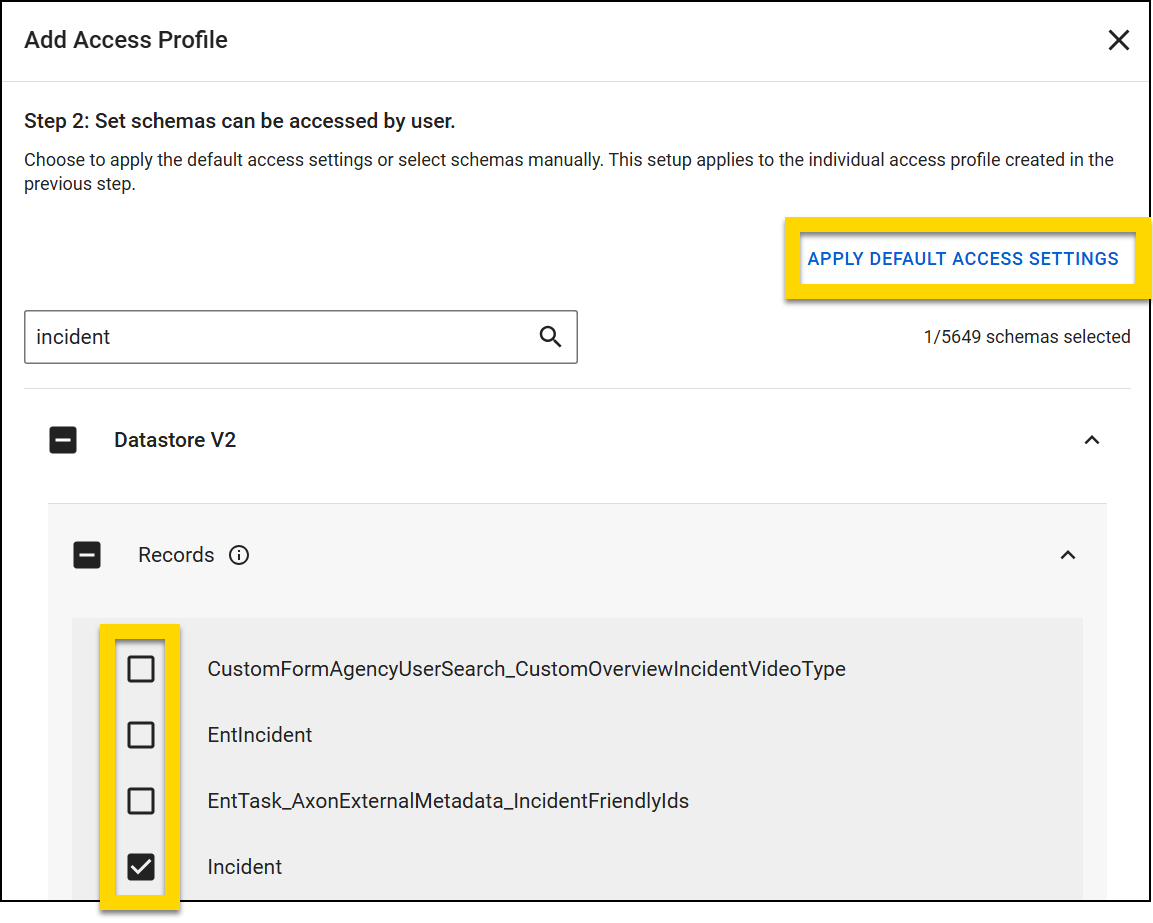Select the Datastore V2 group label
The image size is (1153, 923).
coord(175,440)
